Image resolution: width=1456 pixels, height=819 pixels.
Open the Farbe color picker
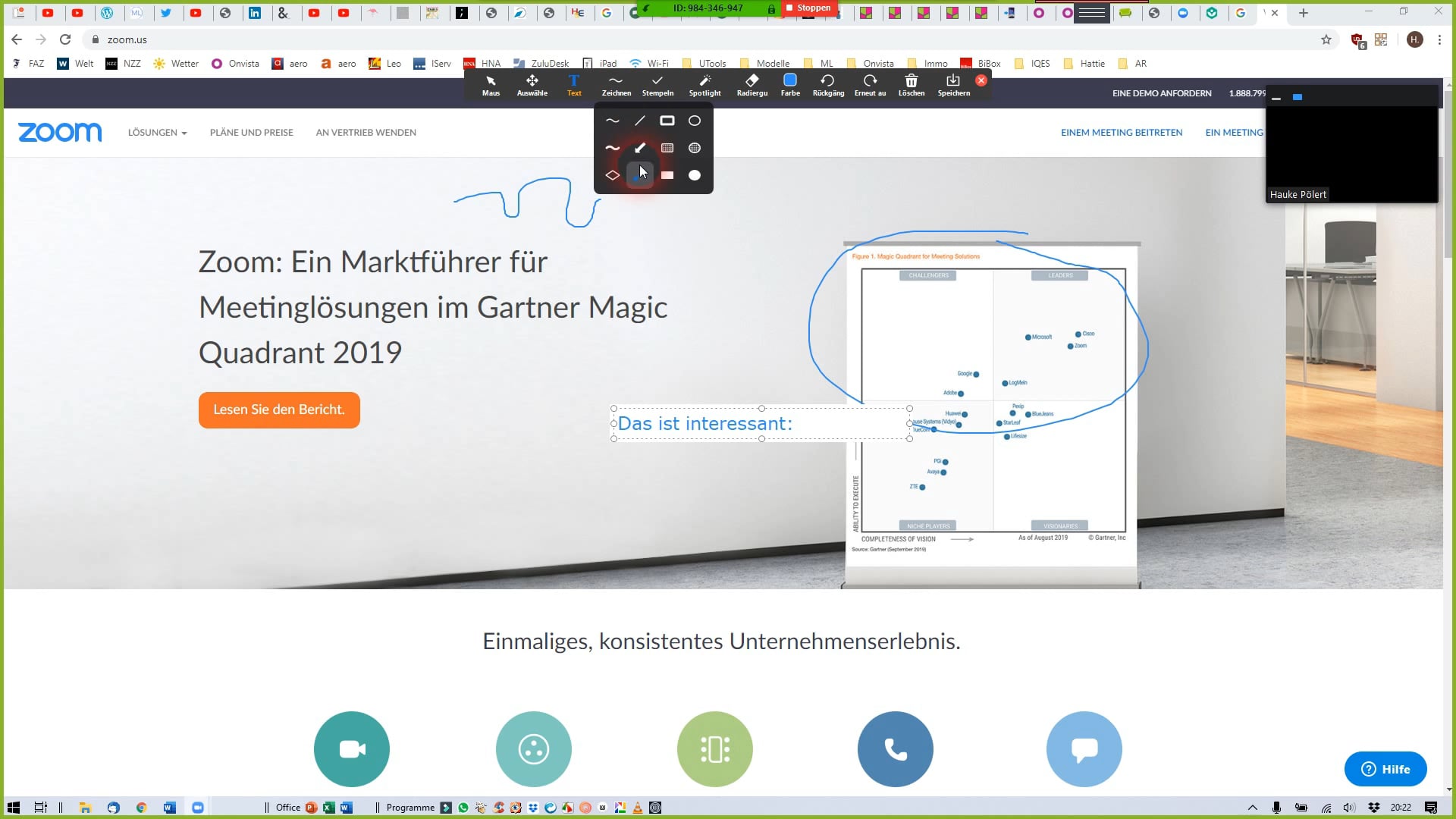(790, 85)
